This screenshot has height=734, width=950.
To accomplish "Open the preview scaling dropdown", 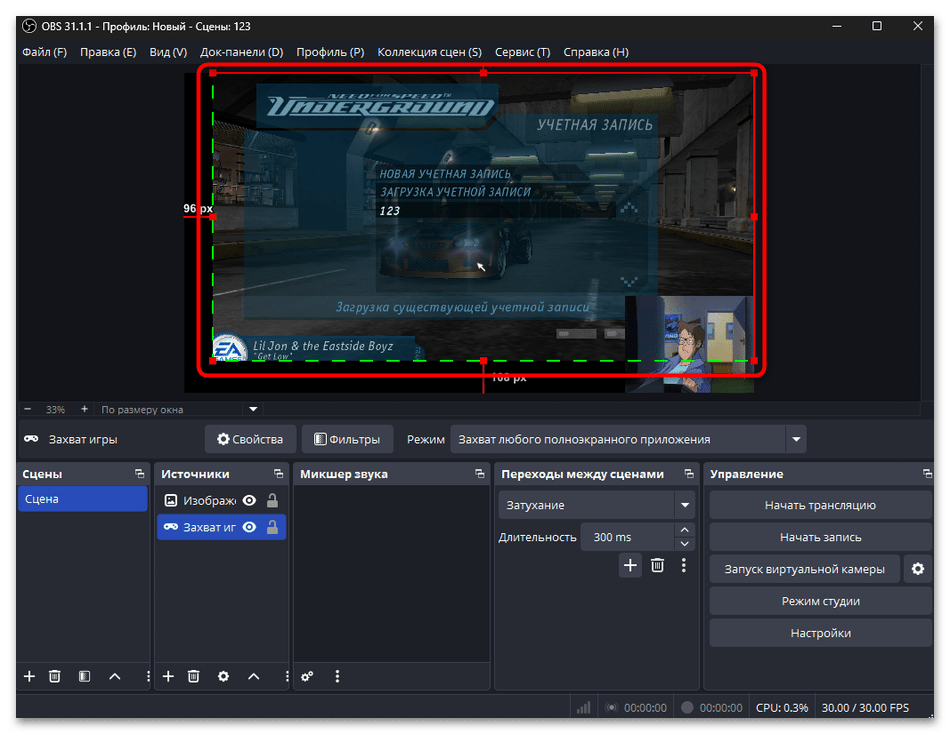I will 253,409.
